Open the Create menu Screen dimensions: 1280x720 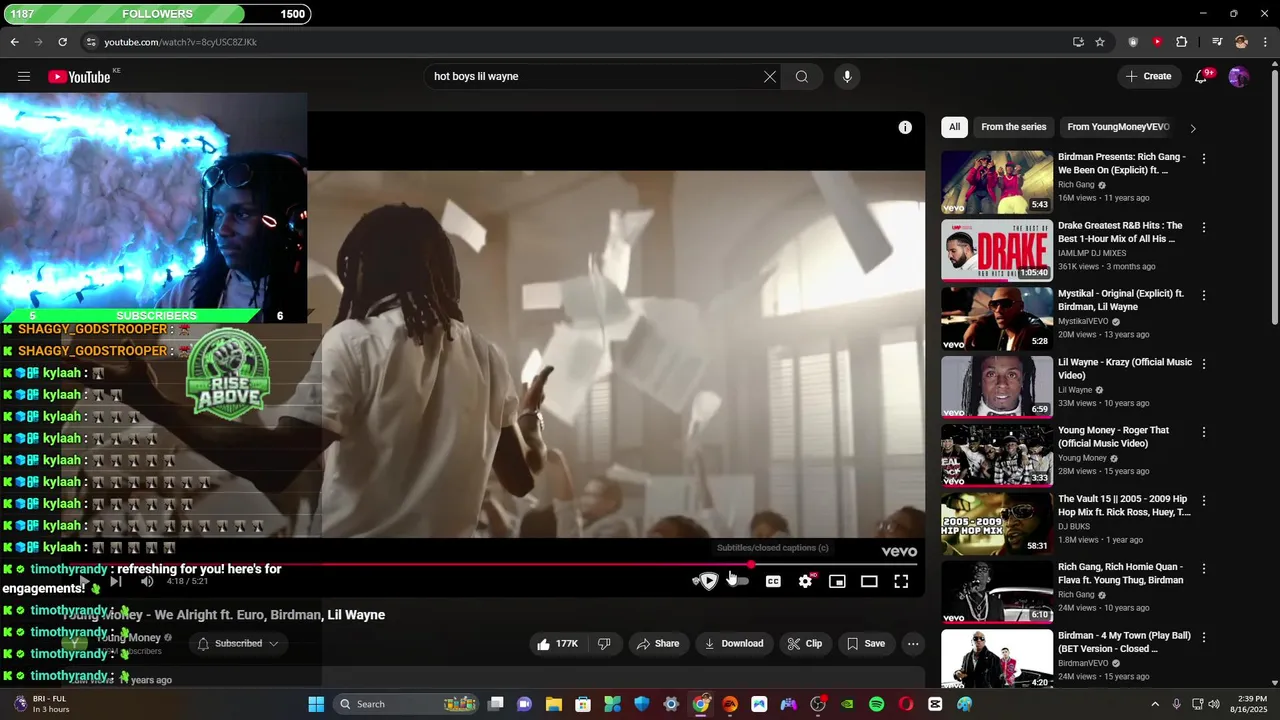(1148, 76)
